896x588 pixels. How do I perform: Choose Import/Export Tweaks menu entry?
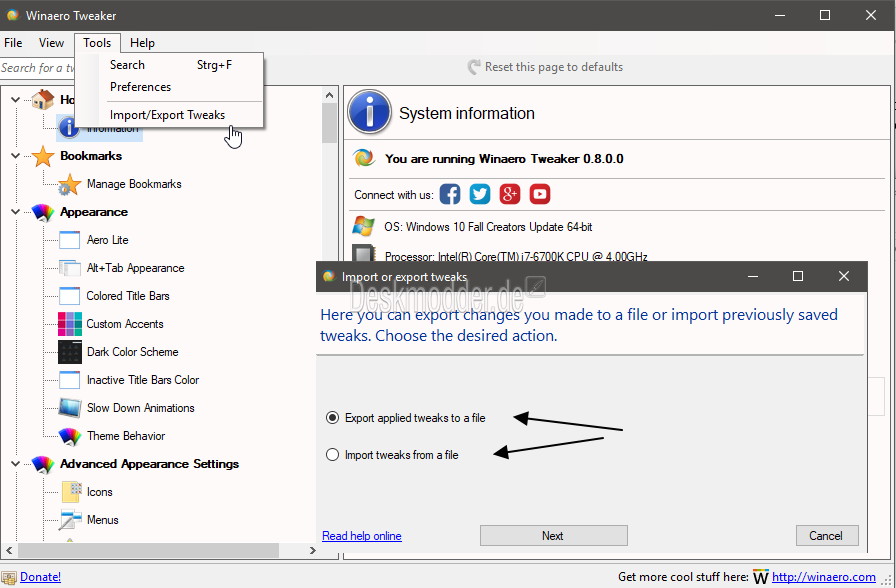click(x=170, y=115)
